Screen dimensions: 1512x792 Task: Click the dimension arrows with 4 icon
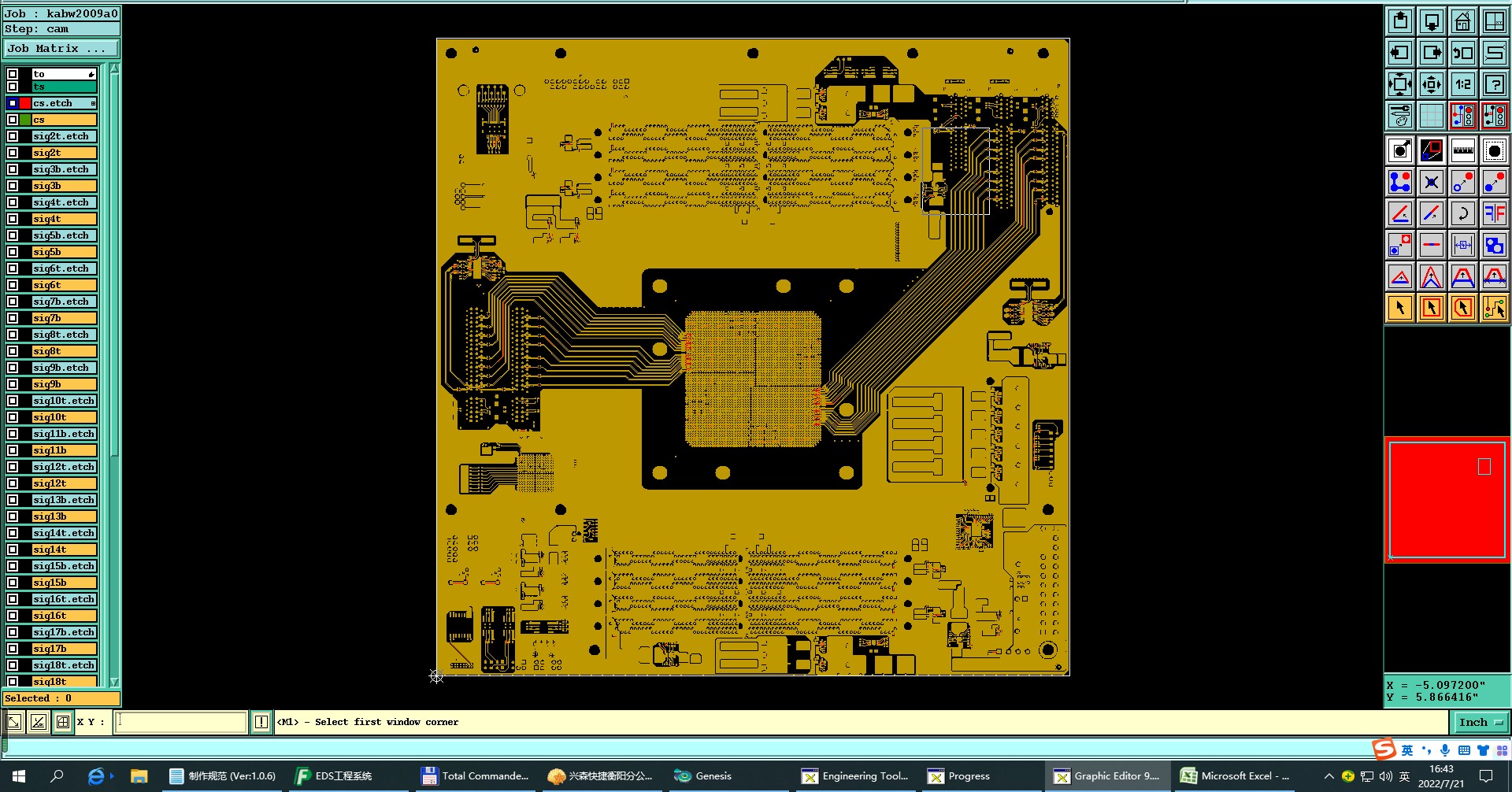point(1462,245)
